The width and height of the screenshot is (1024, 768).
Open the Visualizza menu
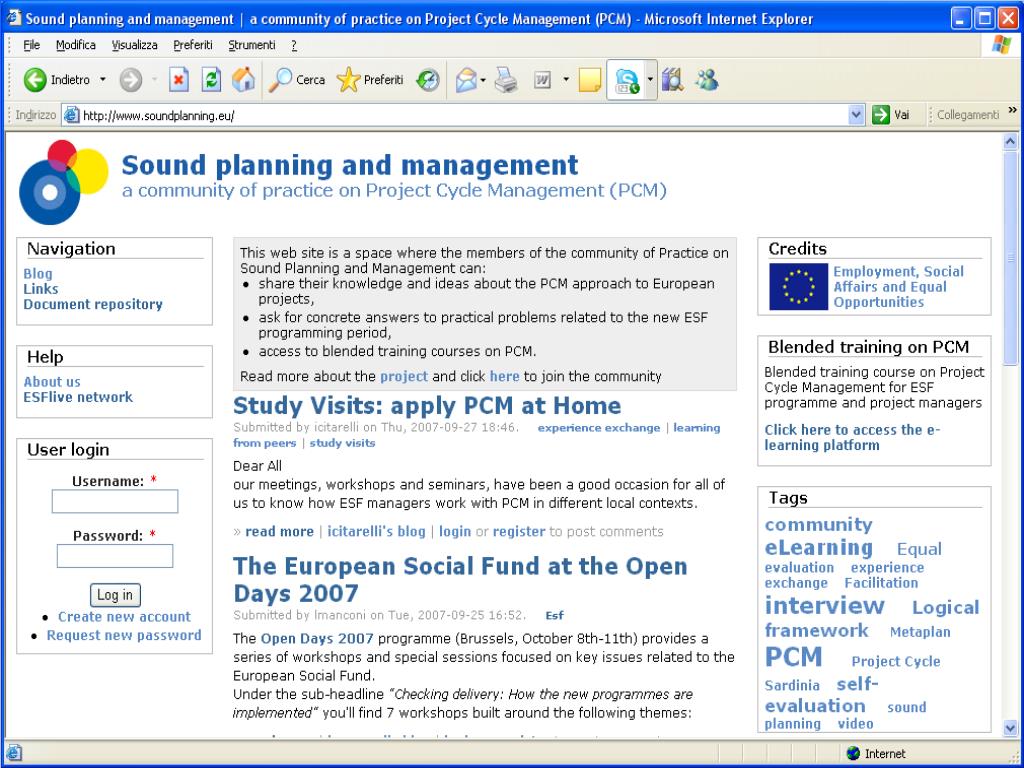pyautogui.click(x=135, y=45)
